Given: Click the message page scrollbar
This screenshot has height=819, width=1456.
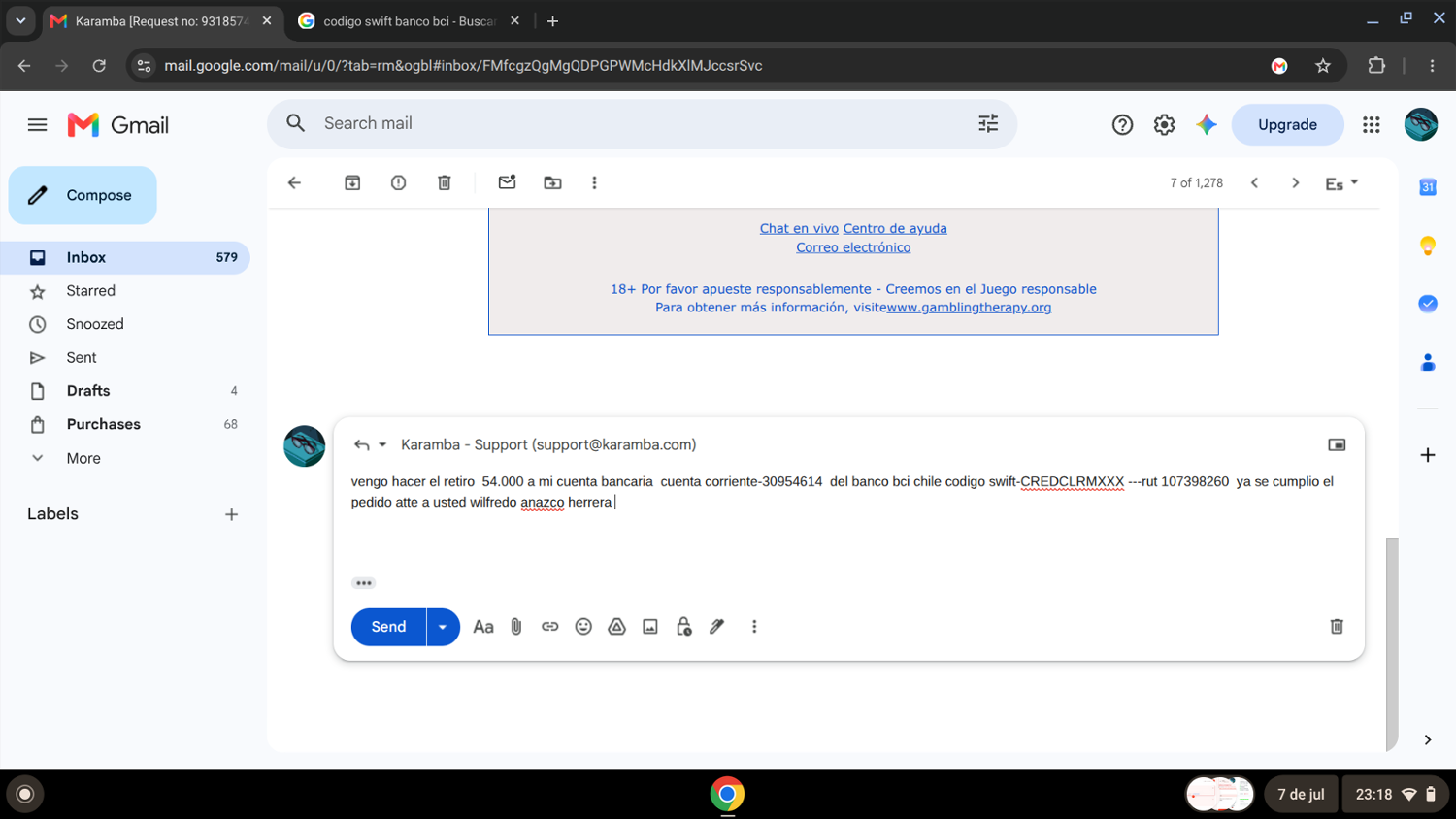Looking at the screenshot, I should pos(1392,642).
